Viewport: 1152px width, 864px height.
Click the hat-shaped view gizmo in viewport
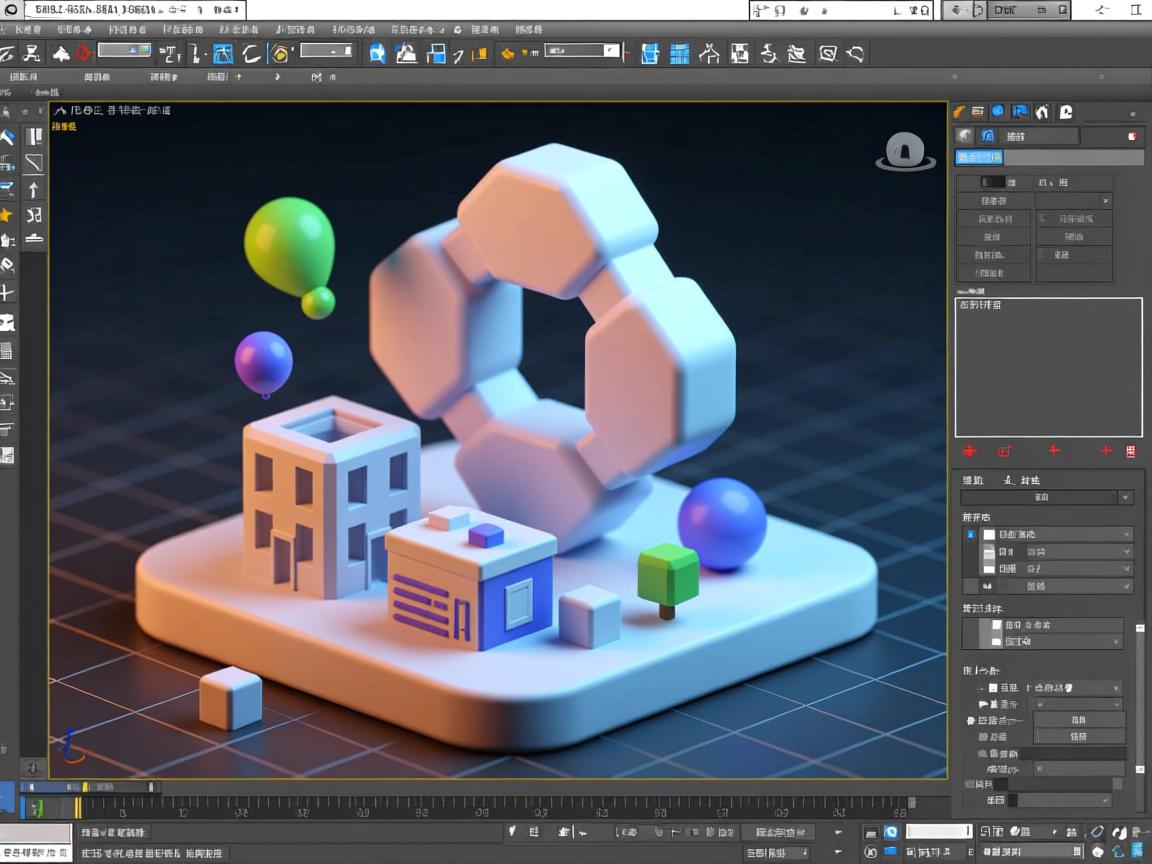point(905,152)
